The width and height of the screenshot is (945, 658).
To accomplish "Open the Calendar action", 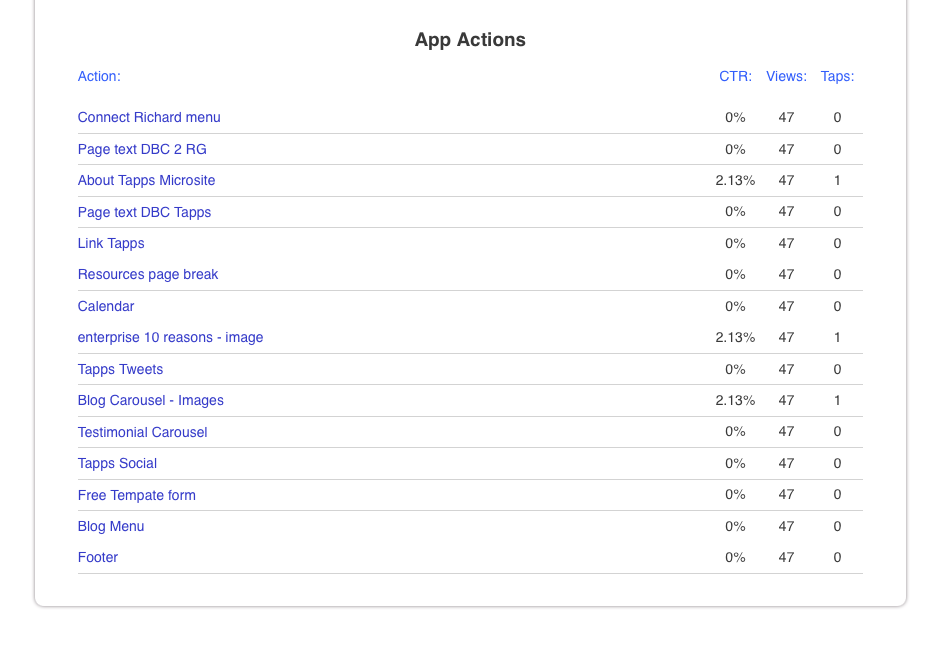I will click(x=106, y=306).
